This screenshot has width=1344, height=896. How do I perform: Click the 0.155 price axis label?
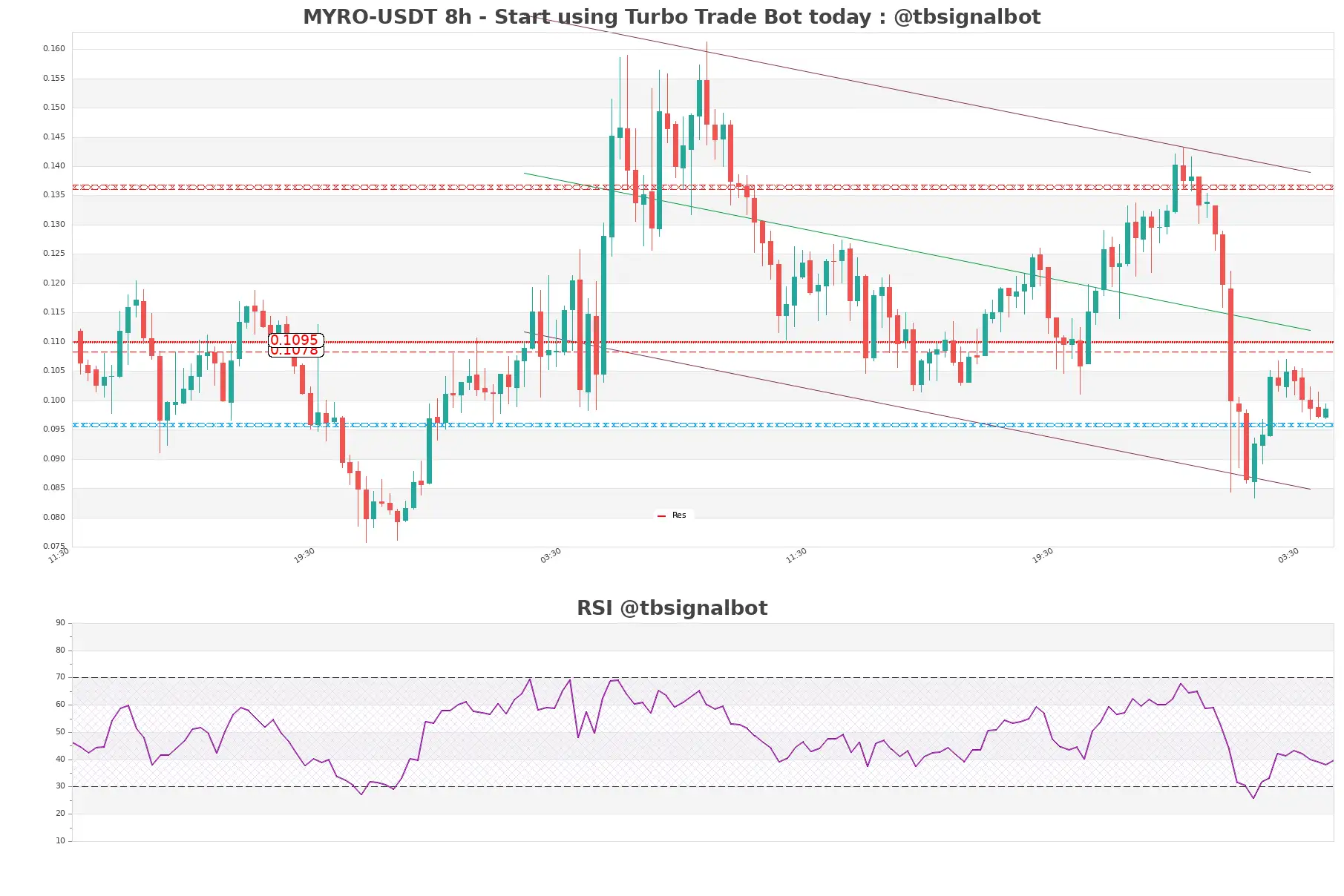pos(54,78)
